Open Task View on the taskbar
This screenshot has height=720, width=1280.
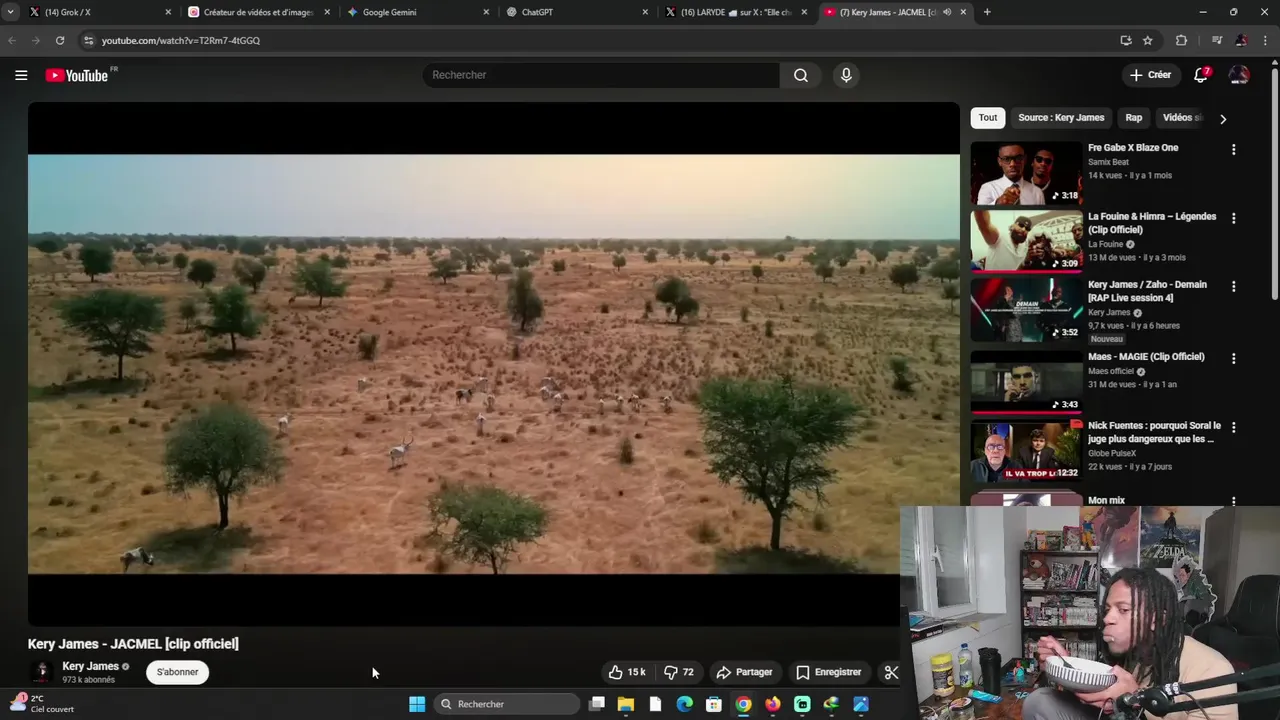tap(597, 704)
